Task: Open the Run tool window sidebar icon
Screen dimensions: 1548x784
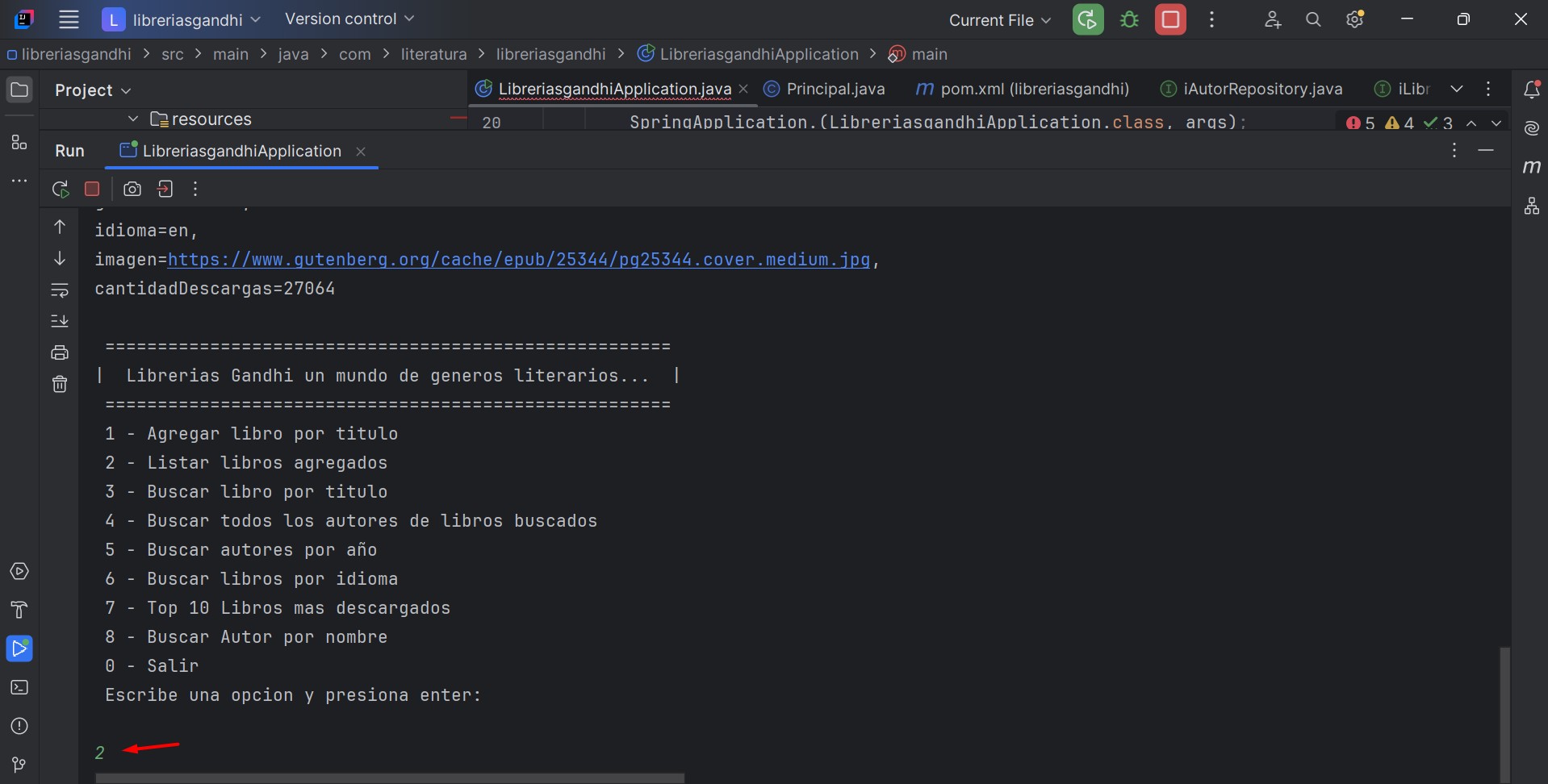Action: (x=19, y=648)
